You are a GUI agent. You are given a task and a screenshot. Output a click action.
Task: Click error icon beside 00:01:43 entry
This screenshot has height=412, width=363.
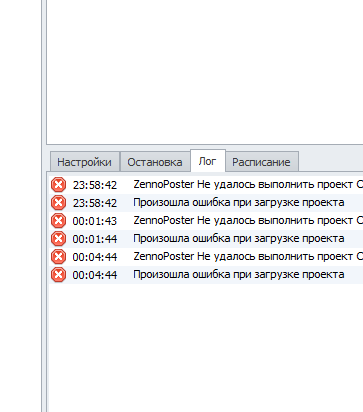click(58, 221)
